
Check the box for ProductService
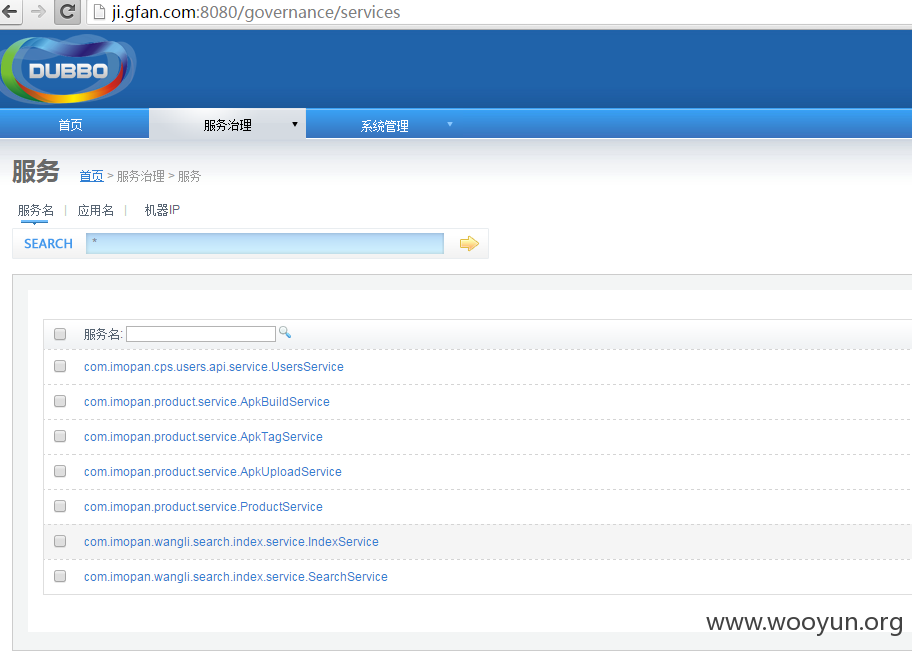(x=60, y=506)
